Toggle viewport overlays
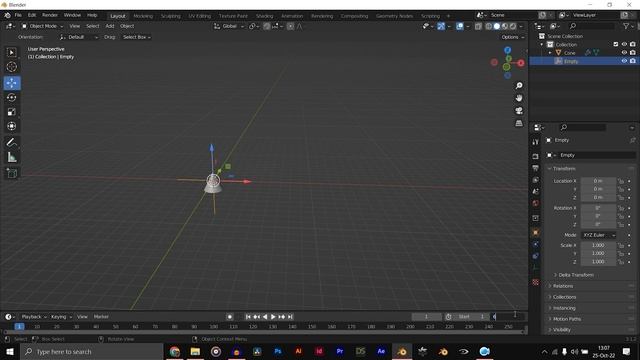This screenshot has width=640, height=360. [x=460, y=26]
